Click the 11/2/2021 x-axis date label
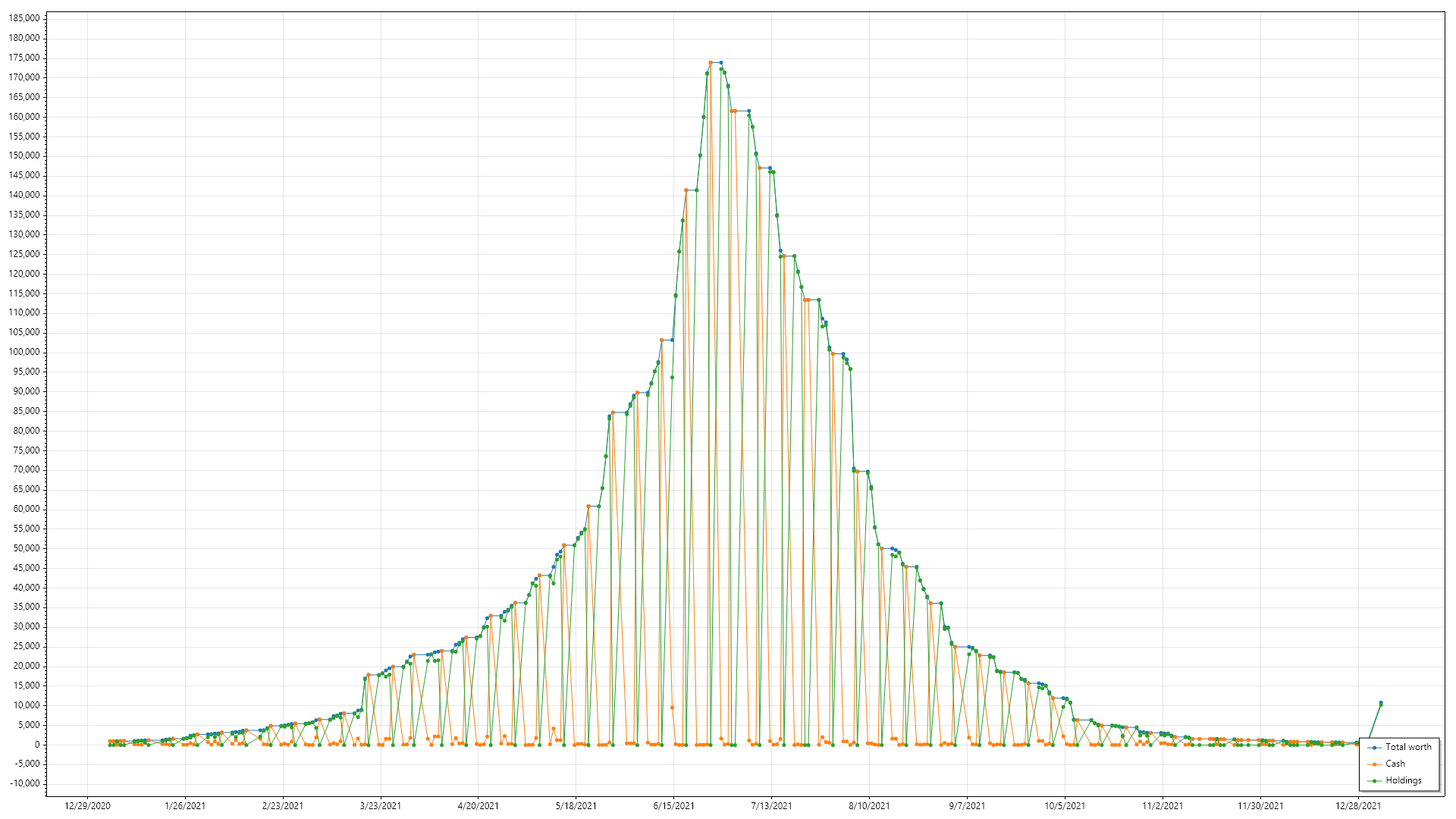This screenshot has height=819, width=1456. 1163,806
